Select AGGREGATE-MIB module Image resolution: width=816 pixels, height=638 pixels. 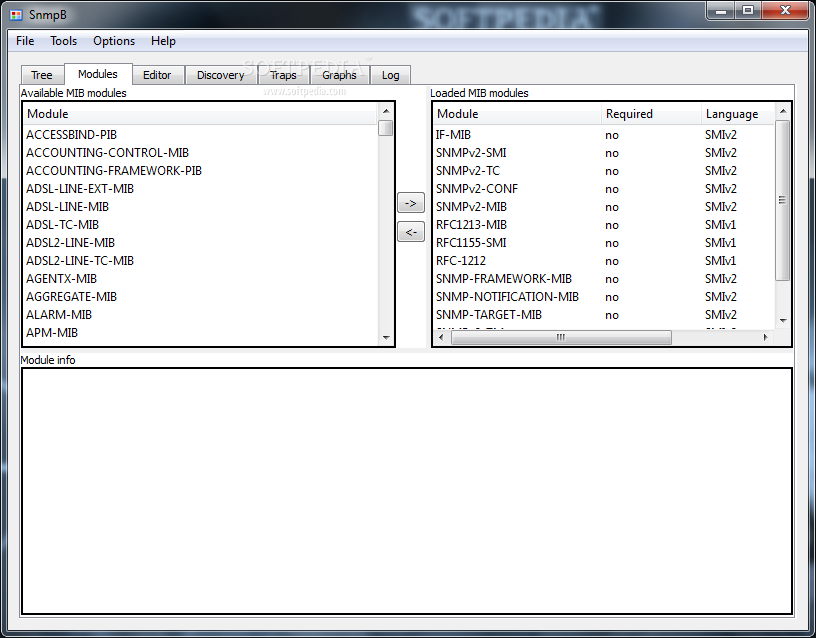(71, 297)
